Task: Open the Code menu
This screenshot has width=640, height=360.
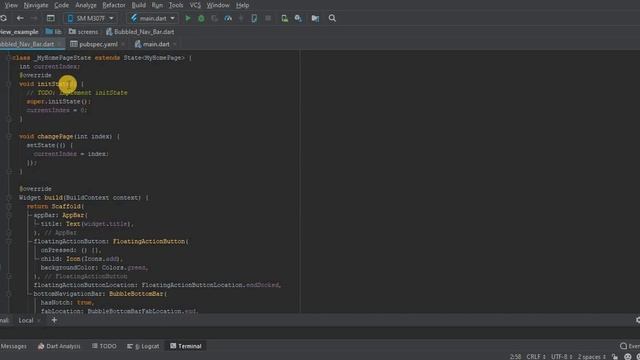Action: (x=62, y=5)
